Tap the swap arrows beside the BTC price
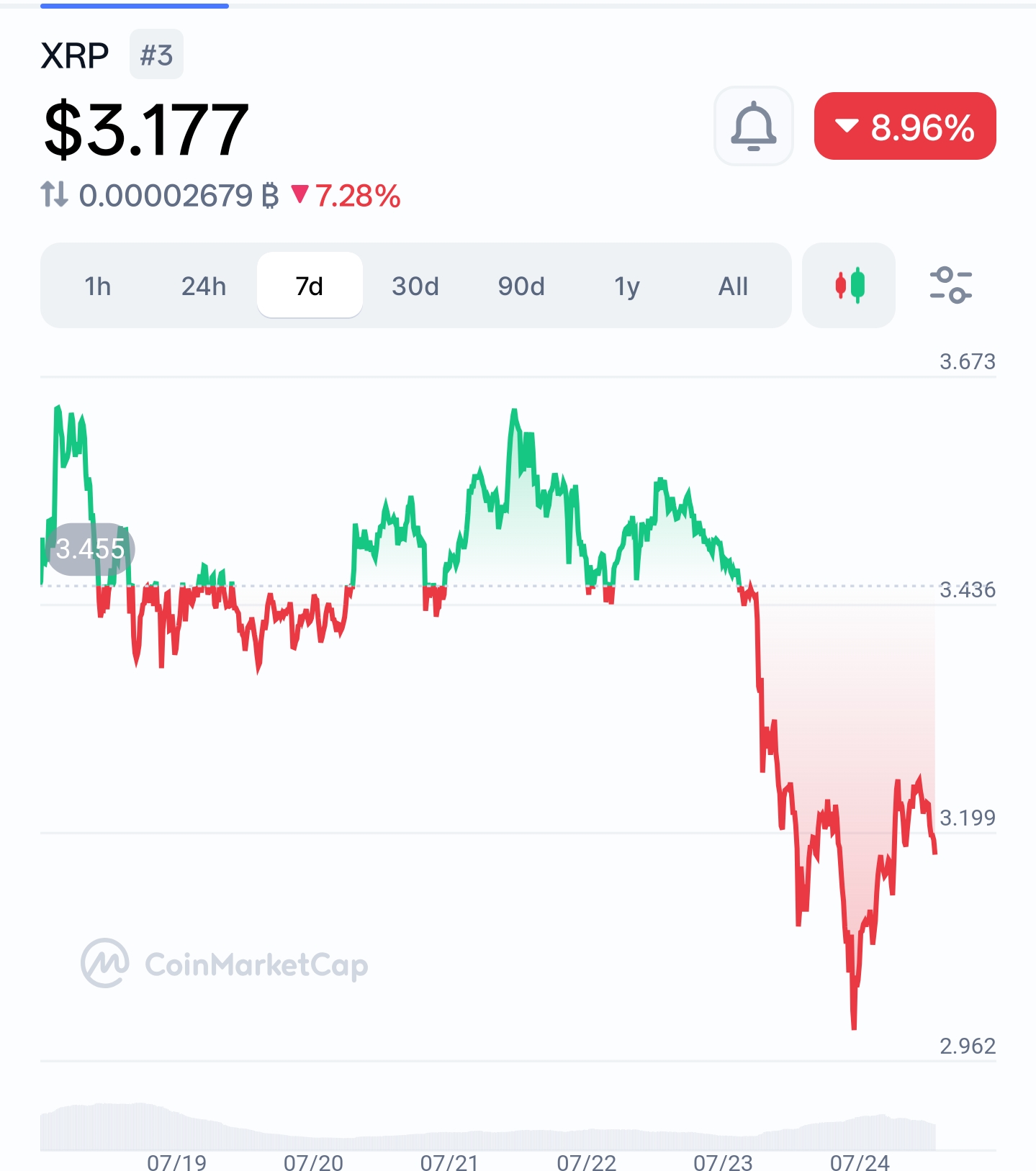 [x=55, y=195]
